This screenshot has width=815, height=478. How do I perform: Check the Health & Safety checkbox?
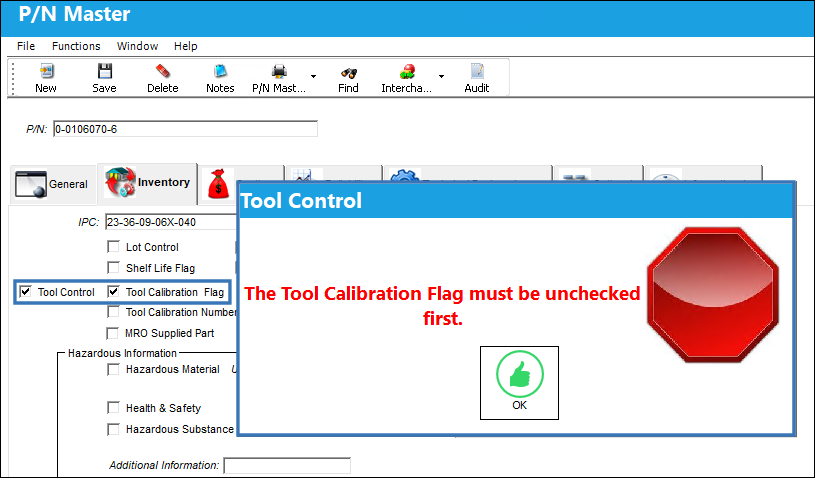(113, 408)
